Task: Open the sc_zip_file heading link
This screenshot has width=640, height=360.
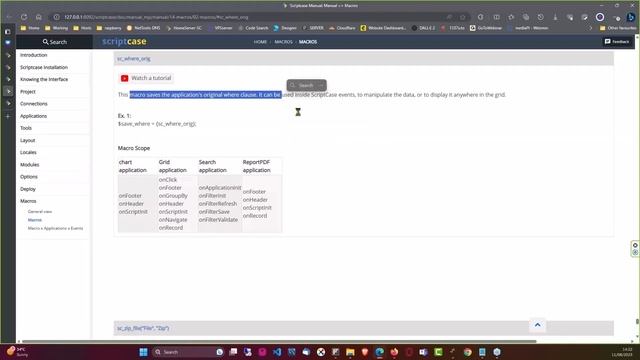Action: pos(143,328)
